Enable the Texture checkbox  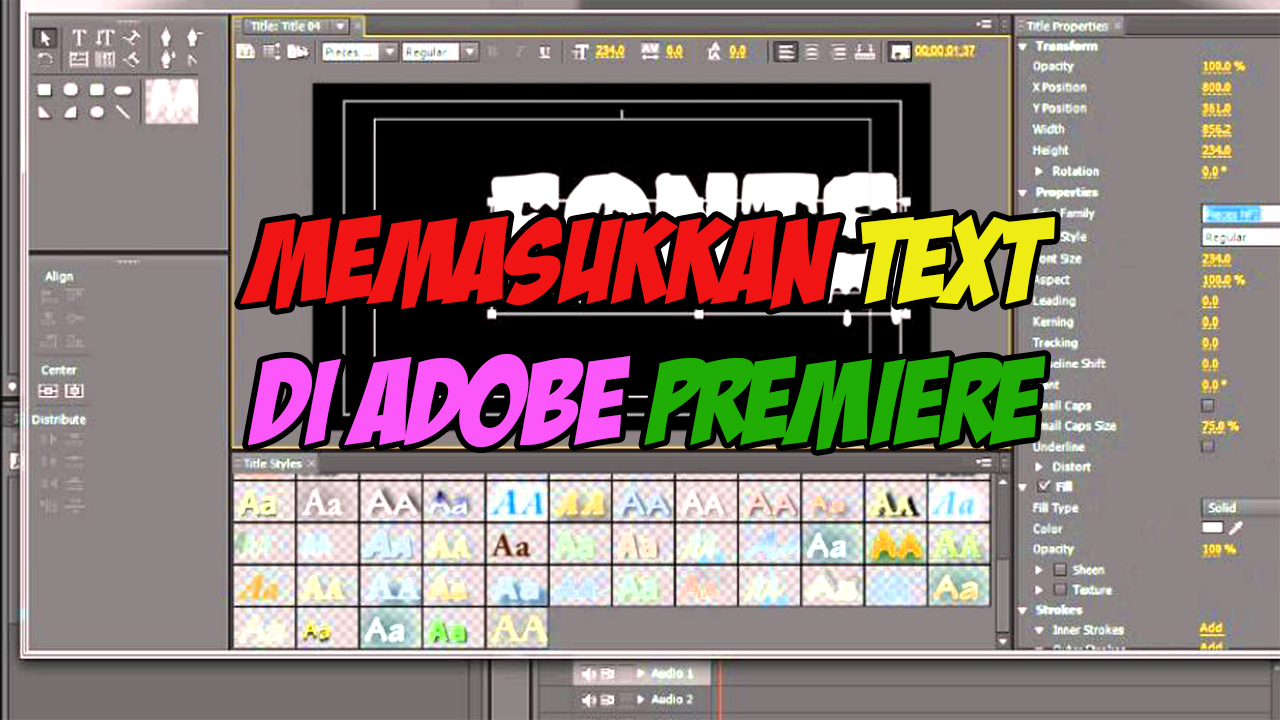1060,590
